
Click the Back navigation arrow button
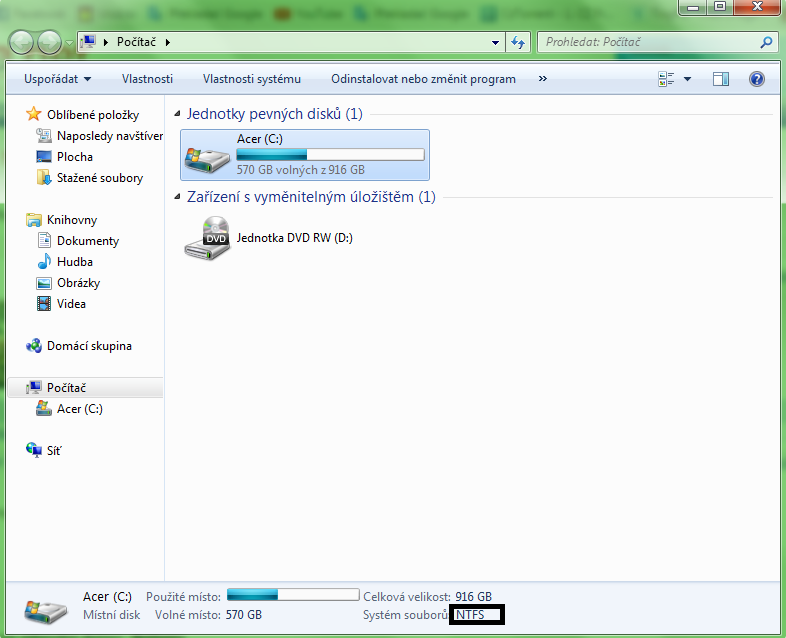(x=22, y=42)
